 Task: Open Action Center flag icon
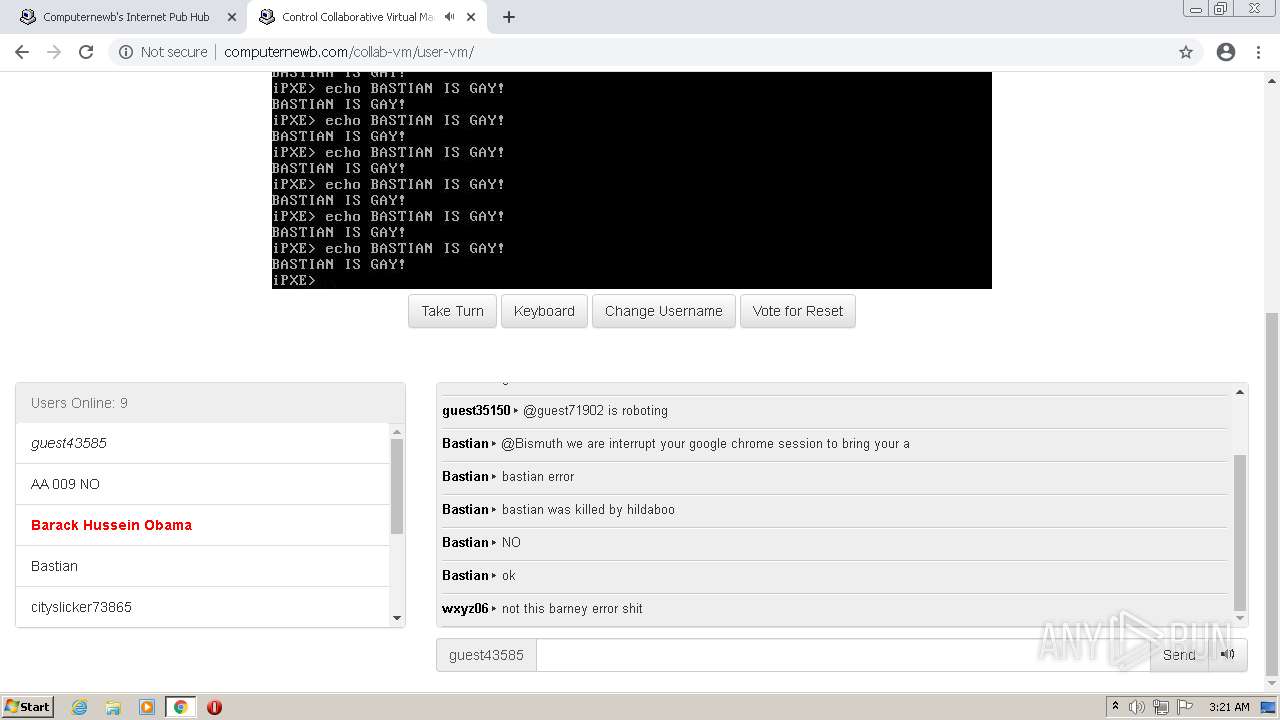1184,707
